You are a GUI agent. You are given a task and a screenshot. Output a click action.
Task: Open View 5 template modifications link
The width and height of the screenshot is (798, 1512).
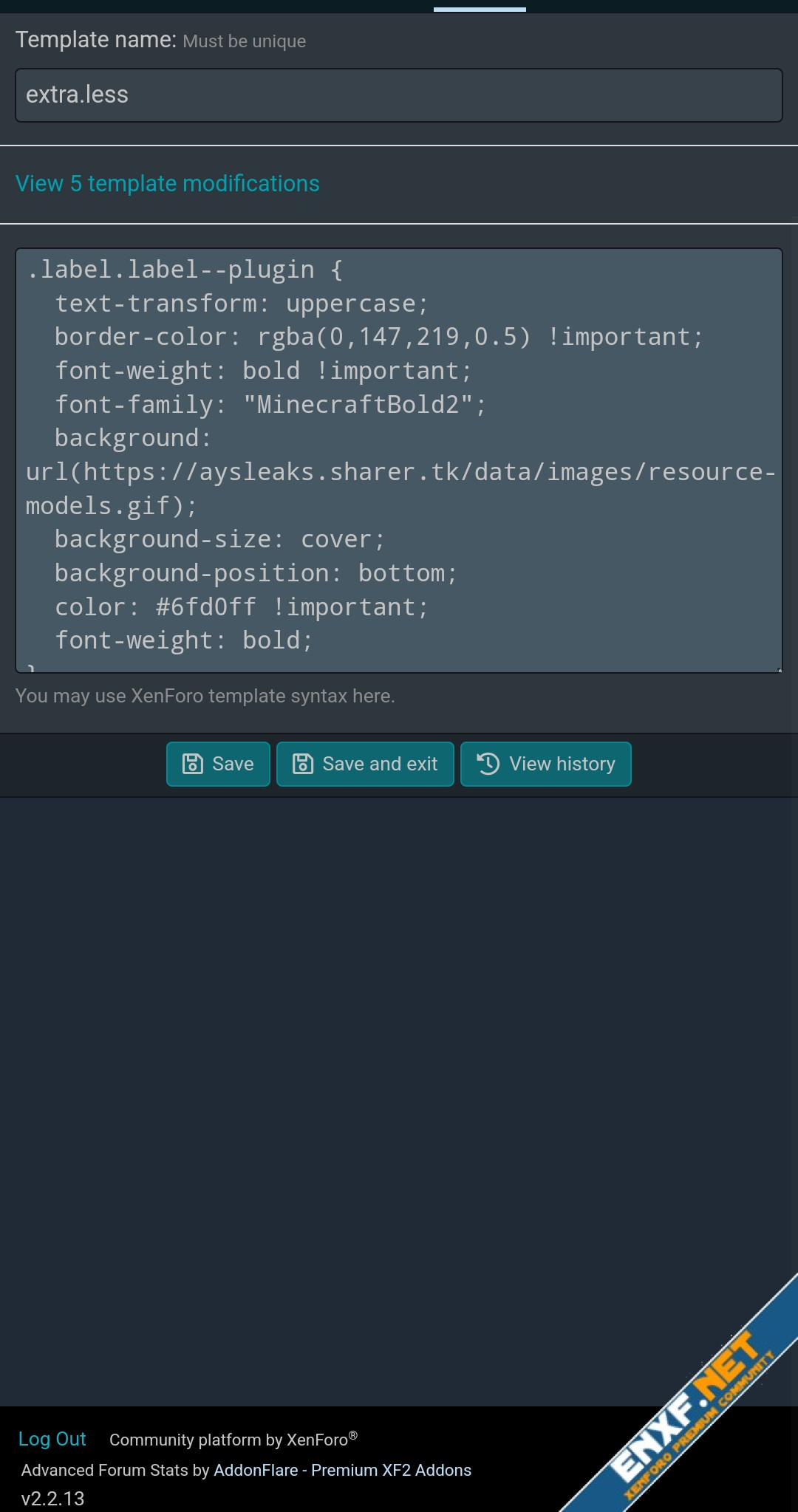tap(168, 183)
